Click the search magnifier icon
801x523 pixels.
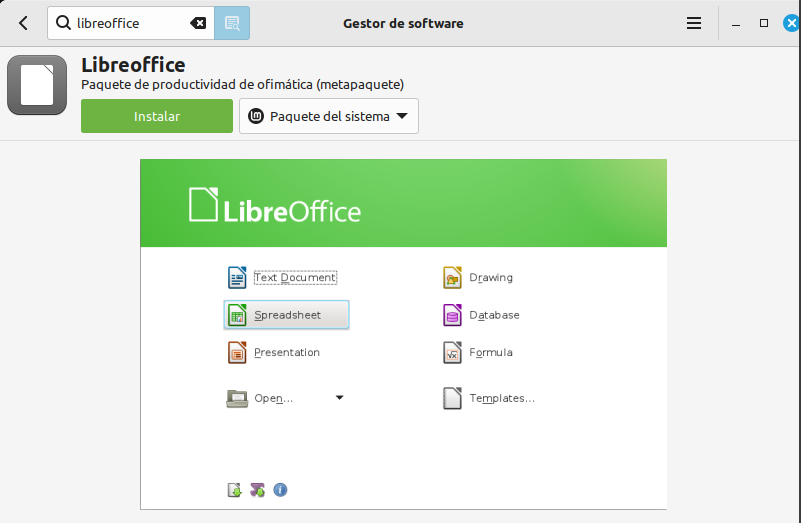pos(63,22)
